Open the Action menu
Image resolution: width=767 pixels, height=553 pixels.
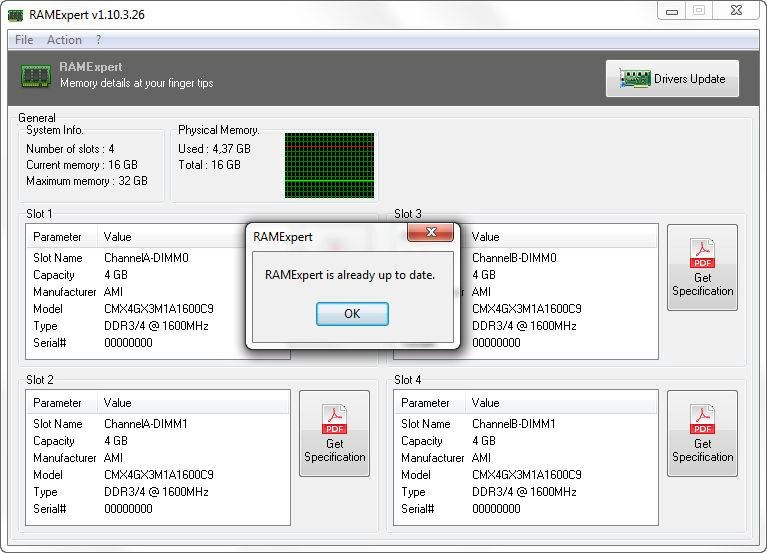pos(64,40)
